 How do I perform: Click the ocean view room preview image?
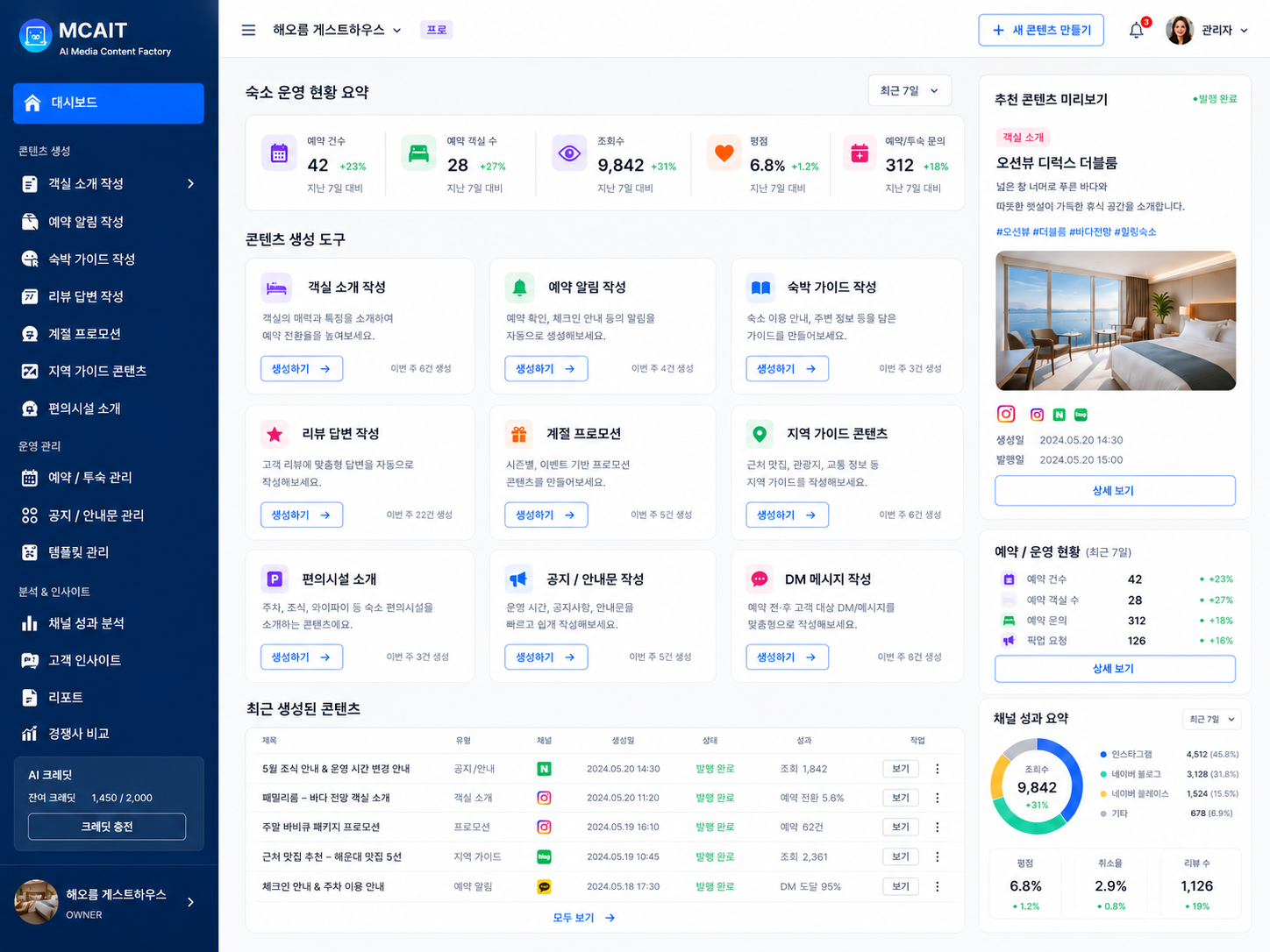point(1116,321)
